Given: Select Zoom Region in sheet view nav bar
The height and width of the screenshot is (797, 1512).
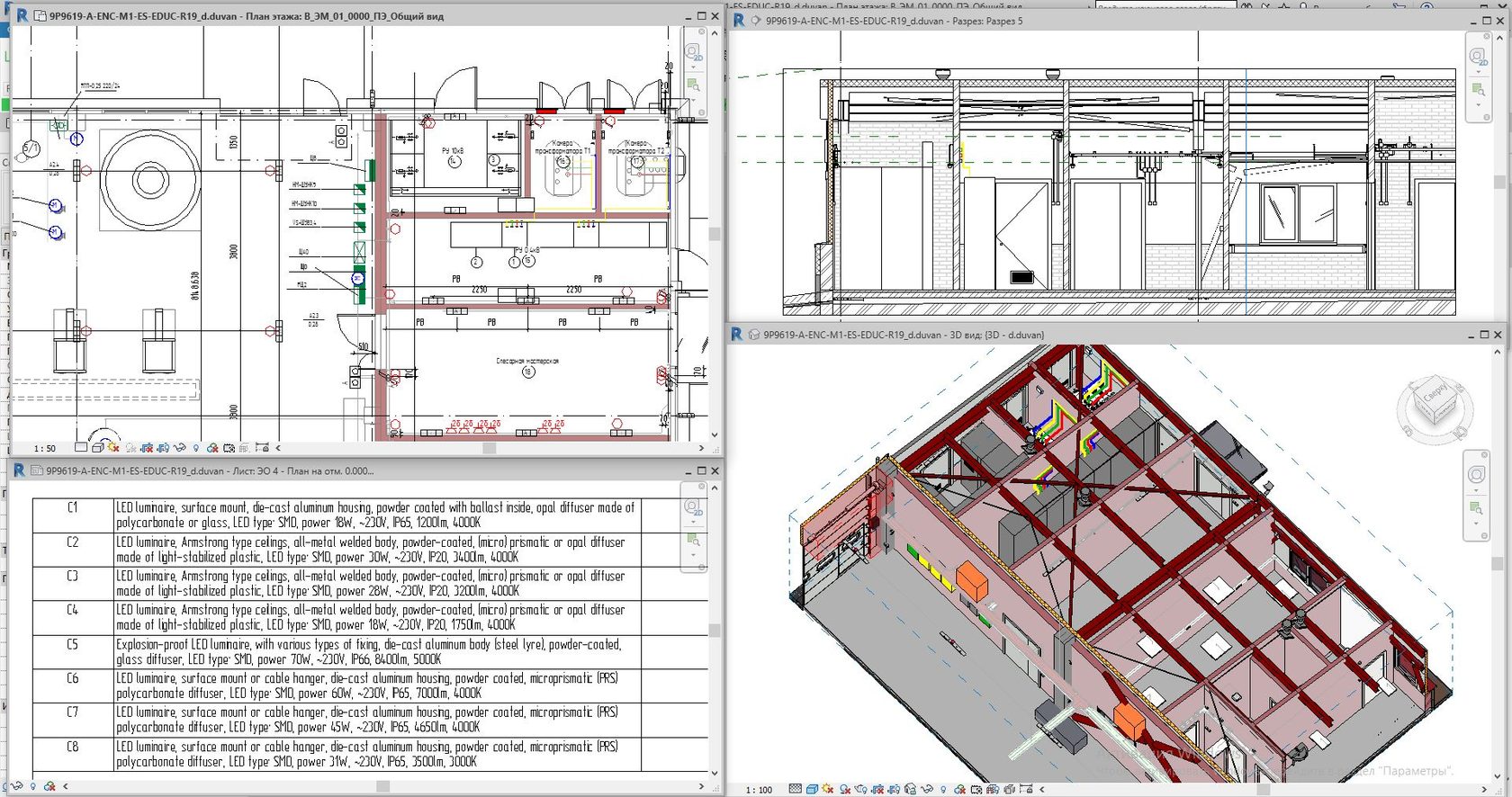Looking at the screenshot, I should tap(693, 540).
